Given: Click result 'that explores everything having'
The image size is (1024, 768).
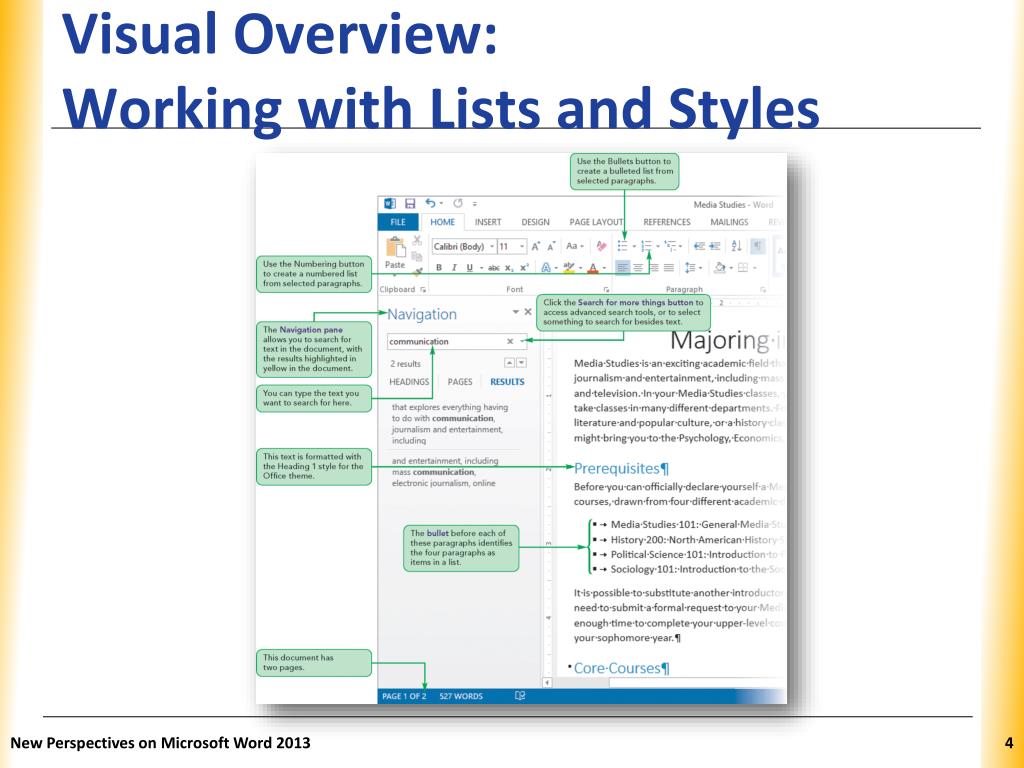Looking at the screenshot, I should [x=451, y=424].
